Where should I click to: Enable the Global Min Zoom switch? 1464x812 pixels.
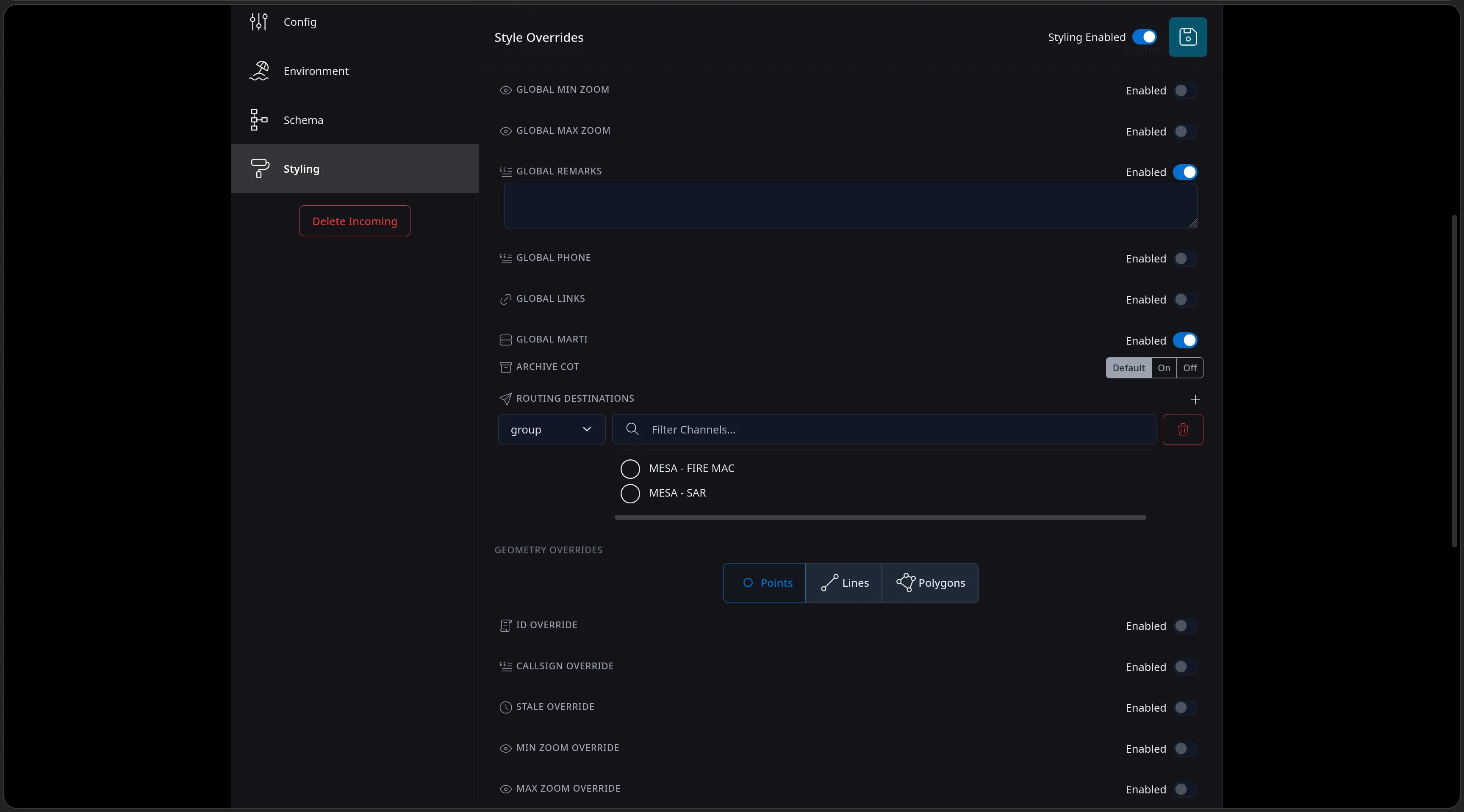click(x=1185, y=90)
